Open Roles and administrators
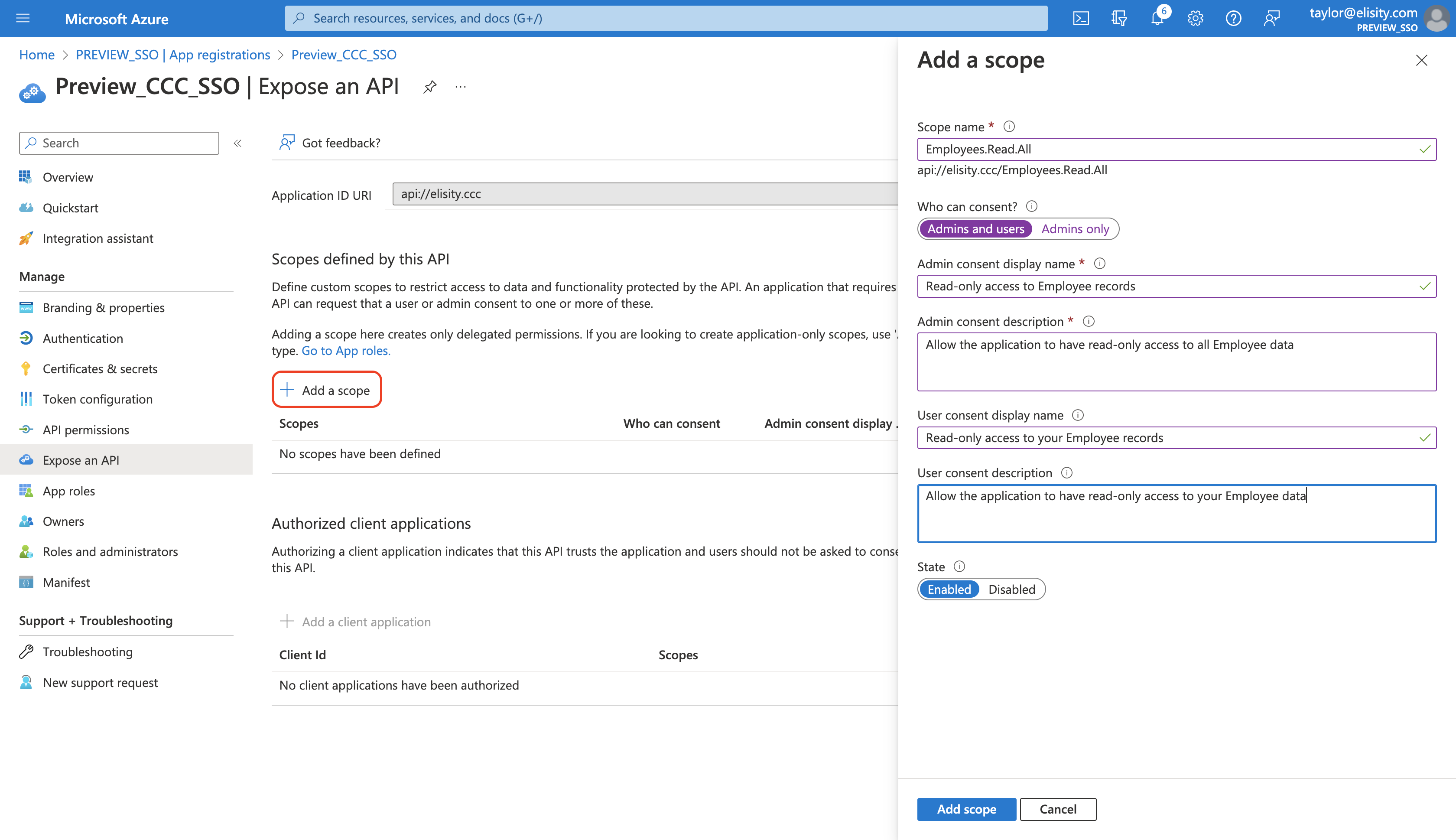The image size is (1456, 840). click(x=110, y=551)
